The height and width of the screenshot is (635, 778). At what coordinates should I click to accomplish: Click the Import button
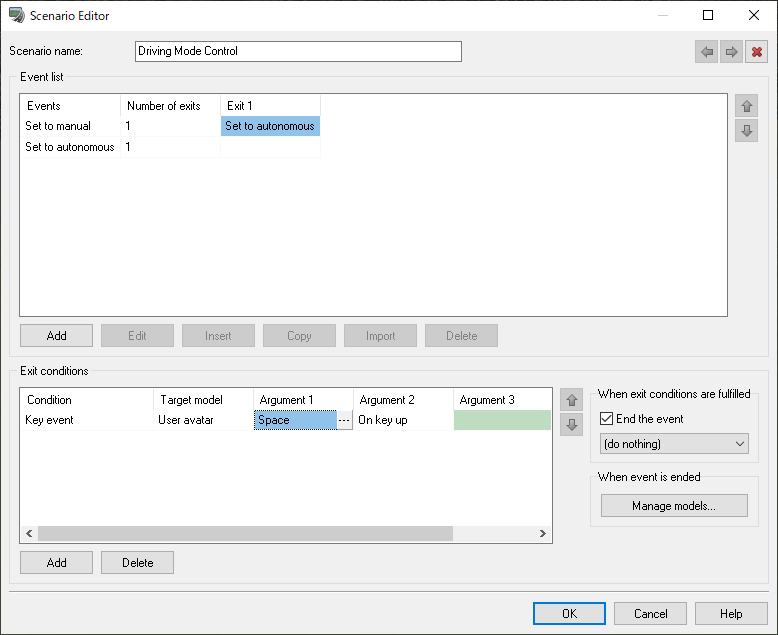pos(381,336)
